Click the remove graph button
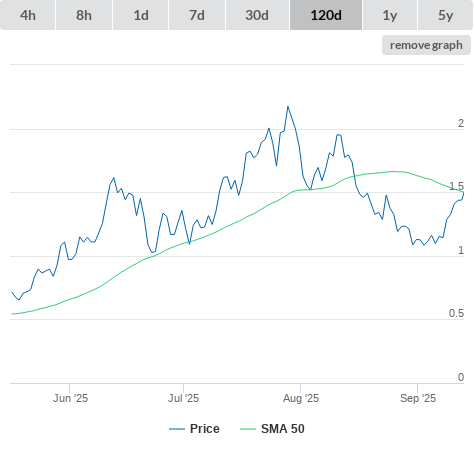Image resolution: width=474 pixels, height=455 pixels. [x=426, y=45]
